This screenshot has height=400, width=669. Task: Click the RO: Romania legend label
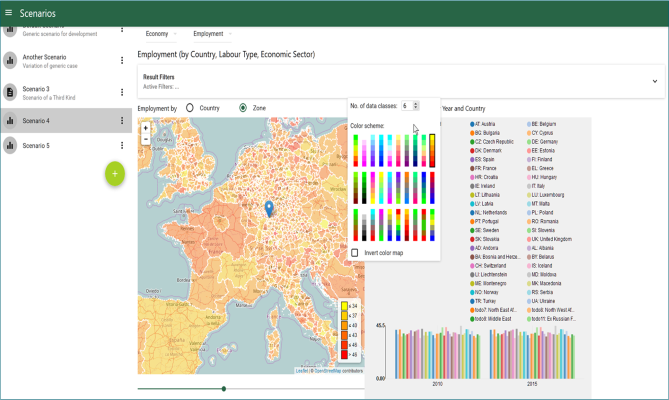(545, 221)
